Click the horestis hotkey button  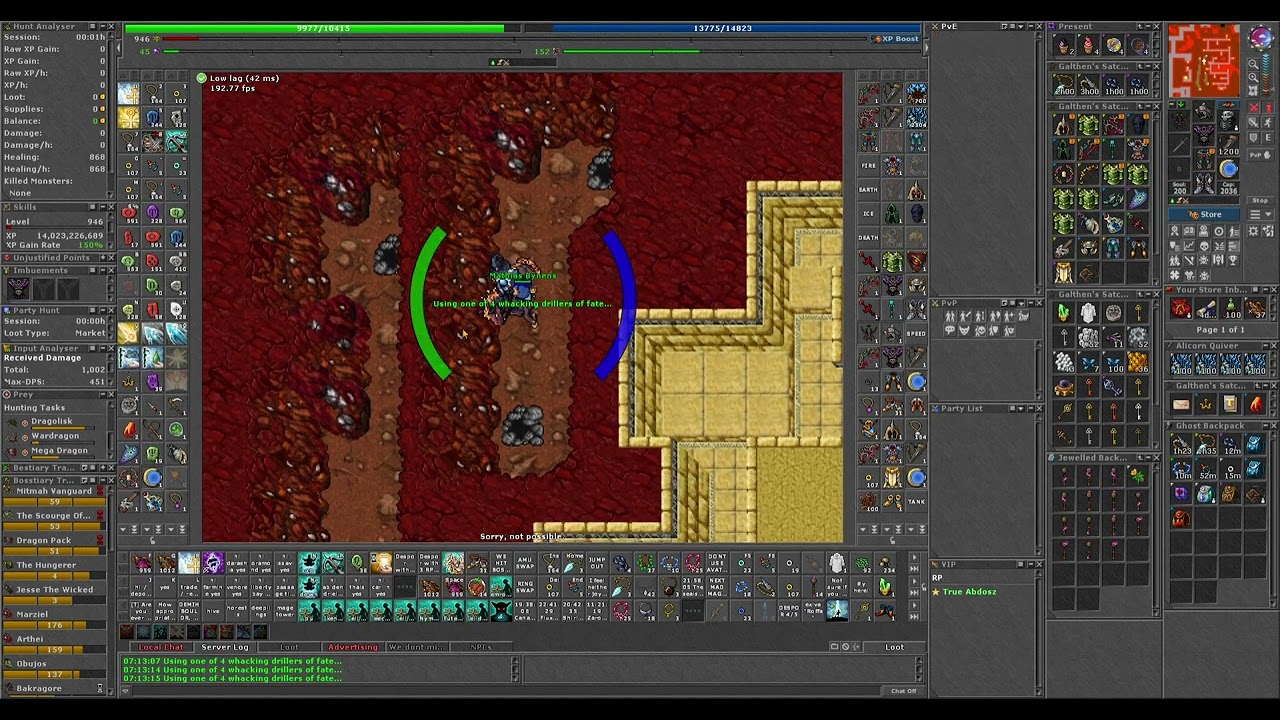coord(237,611)
